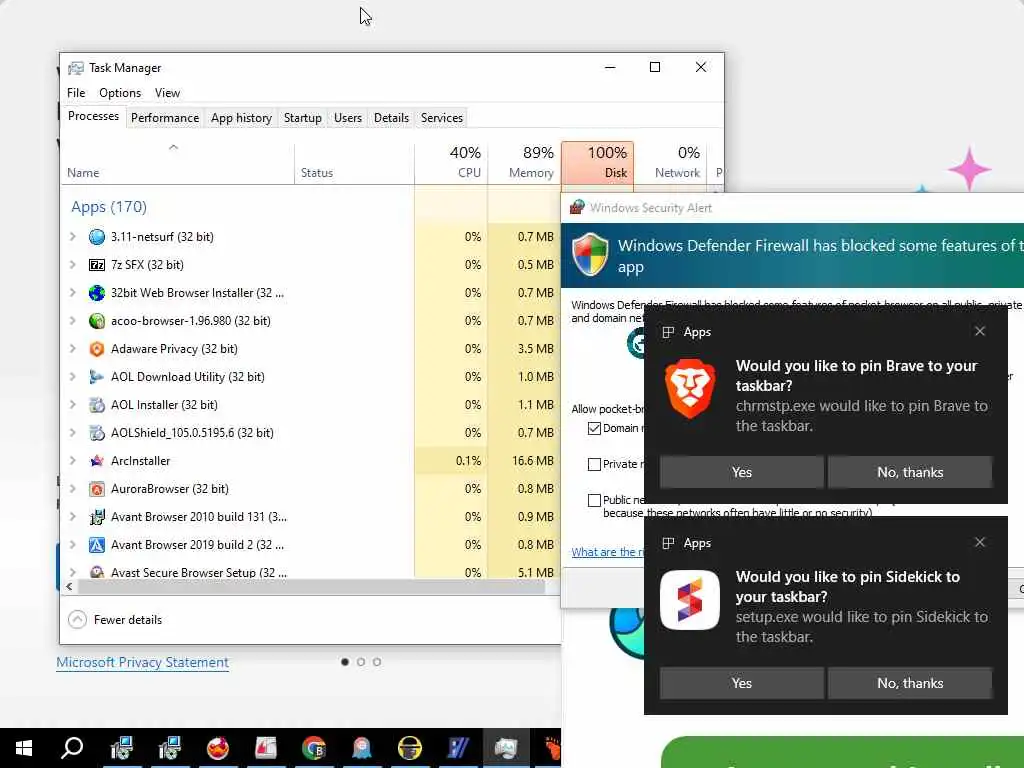Click the Avant Browser 2010 icon

click(x=97, y=517)
